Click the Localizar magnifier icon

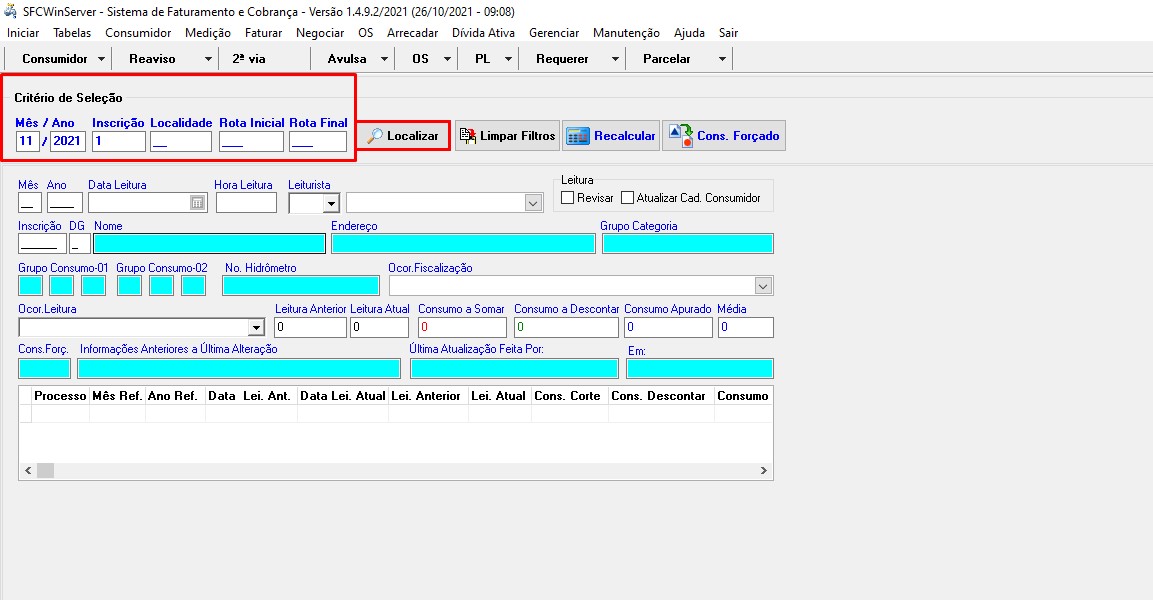[x=375, y=136]
